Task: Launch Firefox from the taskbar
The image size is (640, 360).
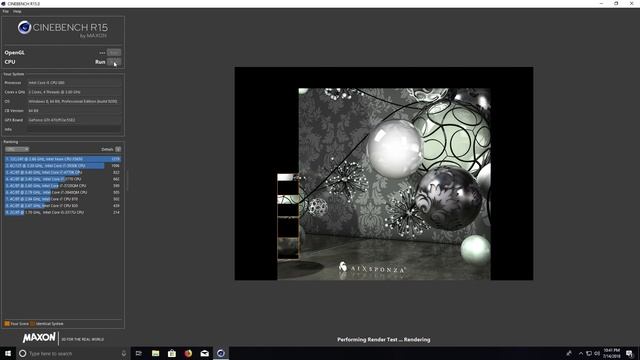Action: 188,353
